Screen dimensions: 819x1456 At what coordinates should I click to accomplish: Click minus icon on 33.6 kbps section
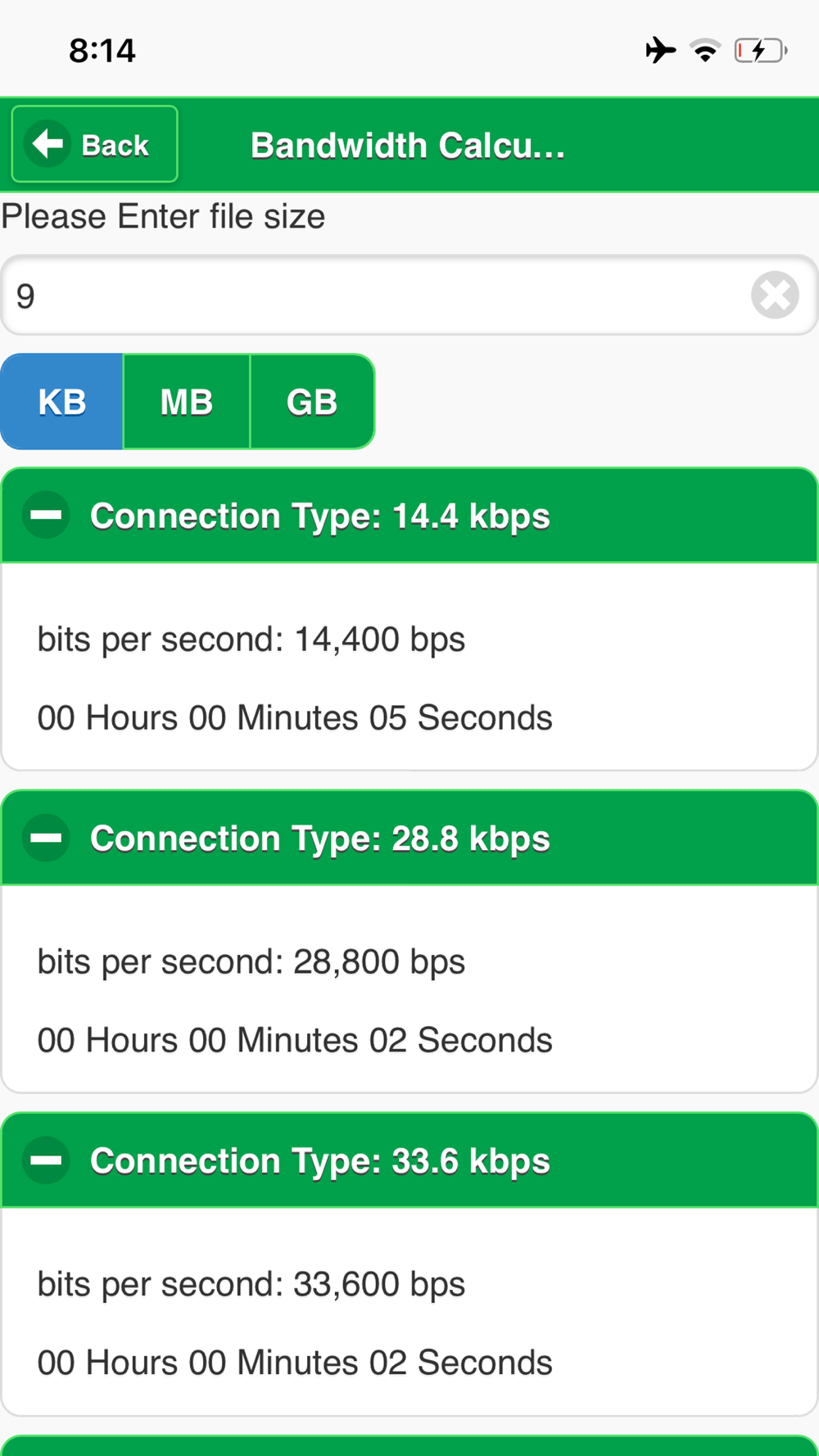point(47,1160)
